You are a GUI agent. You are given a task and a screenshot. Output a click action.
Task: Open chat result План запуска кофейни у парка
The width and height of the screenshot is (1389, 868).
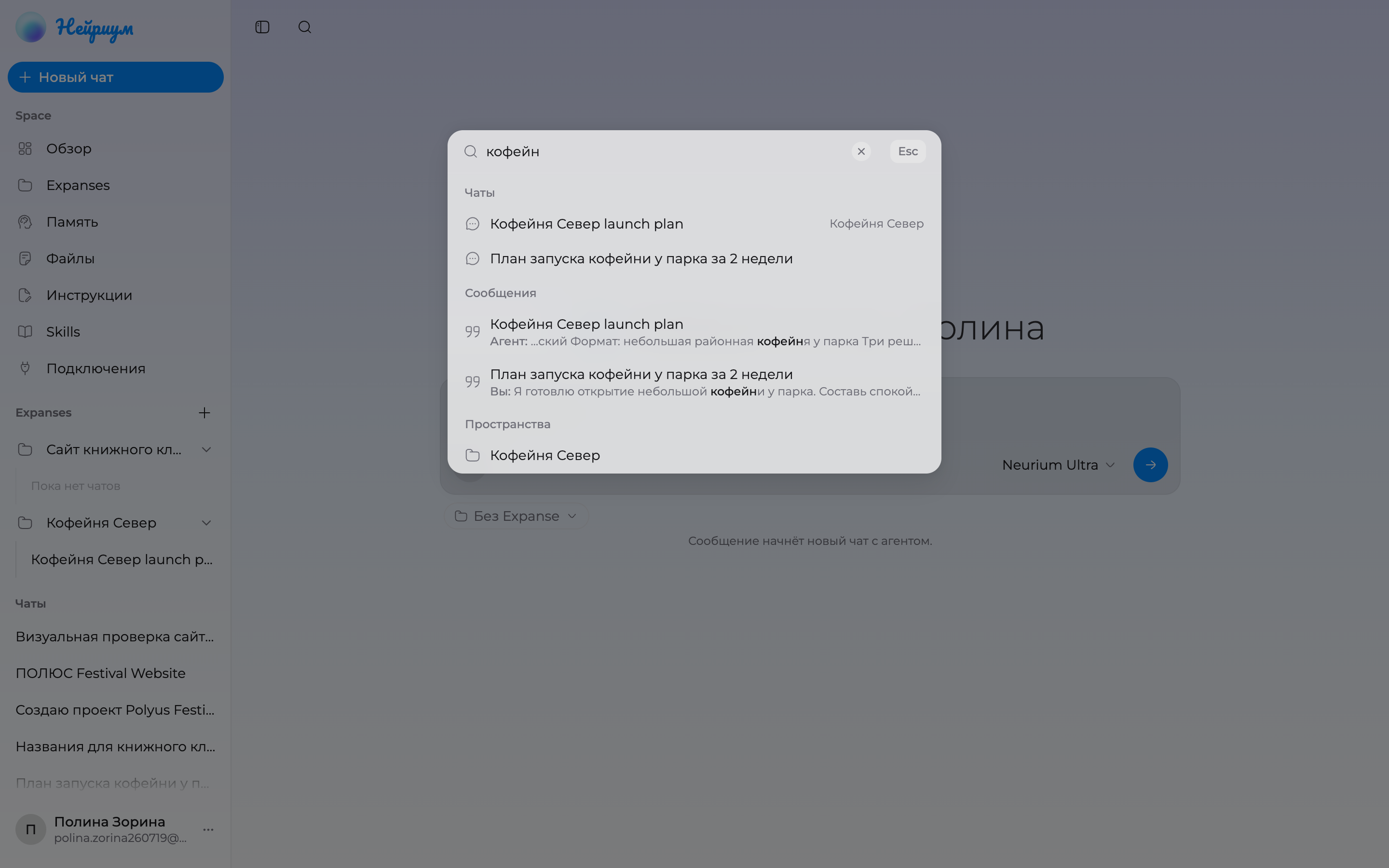tap(694, 259)
